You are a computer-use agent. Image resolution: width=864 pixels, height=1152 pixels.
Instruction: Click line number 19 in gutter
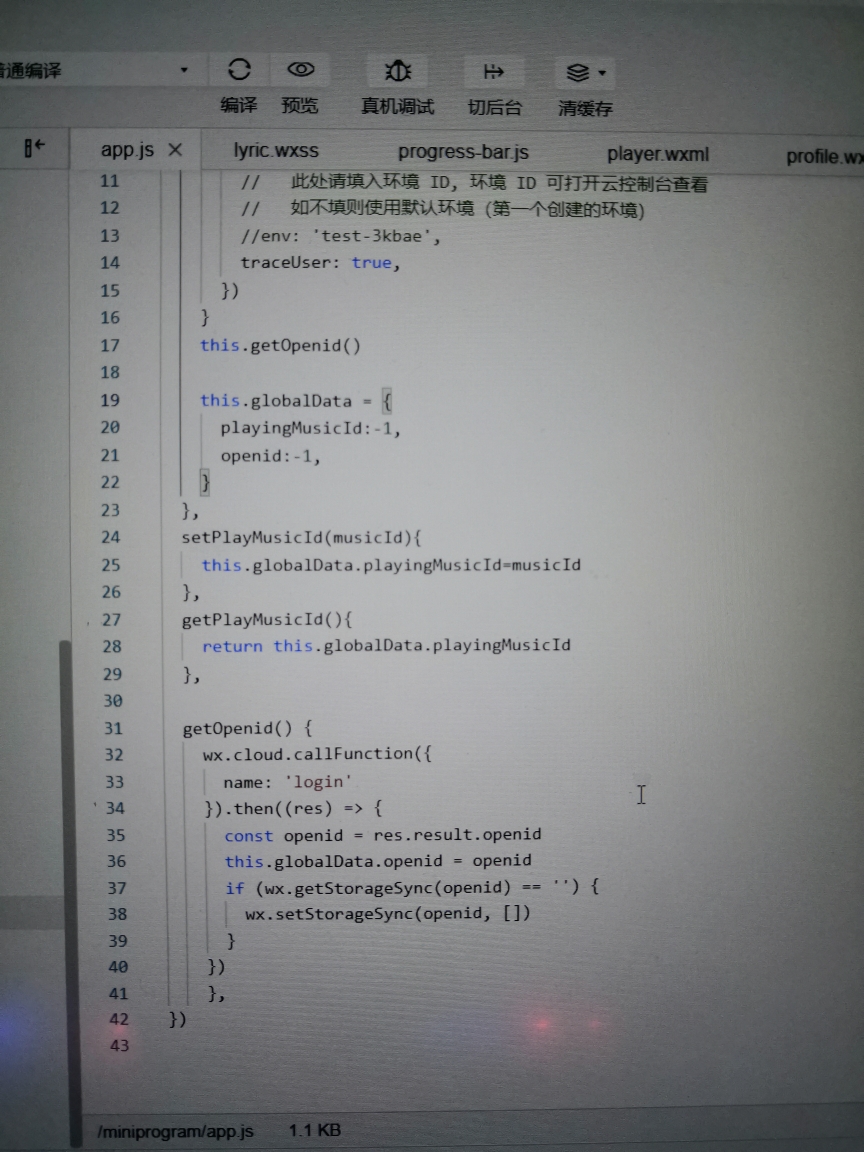(x=109, y=400)
